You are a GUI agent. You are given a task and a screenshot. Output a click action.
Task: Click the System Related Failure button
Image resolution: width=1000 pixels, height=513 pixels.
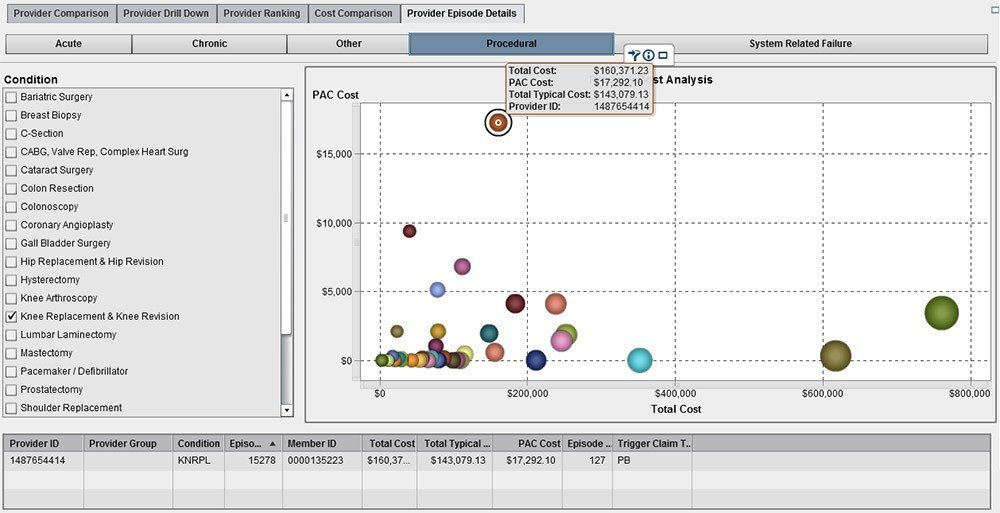800,44
